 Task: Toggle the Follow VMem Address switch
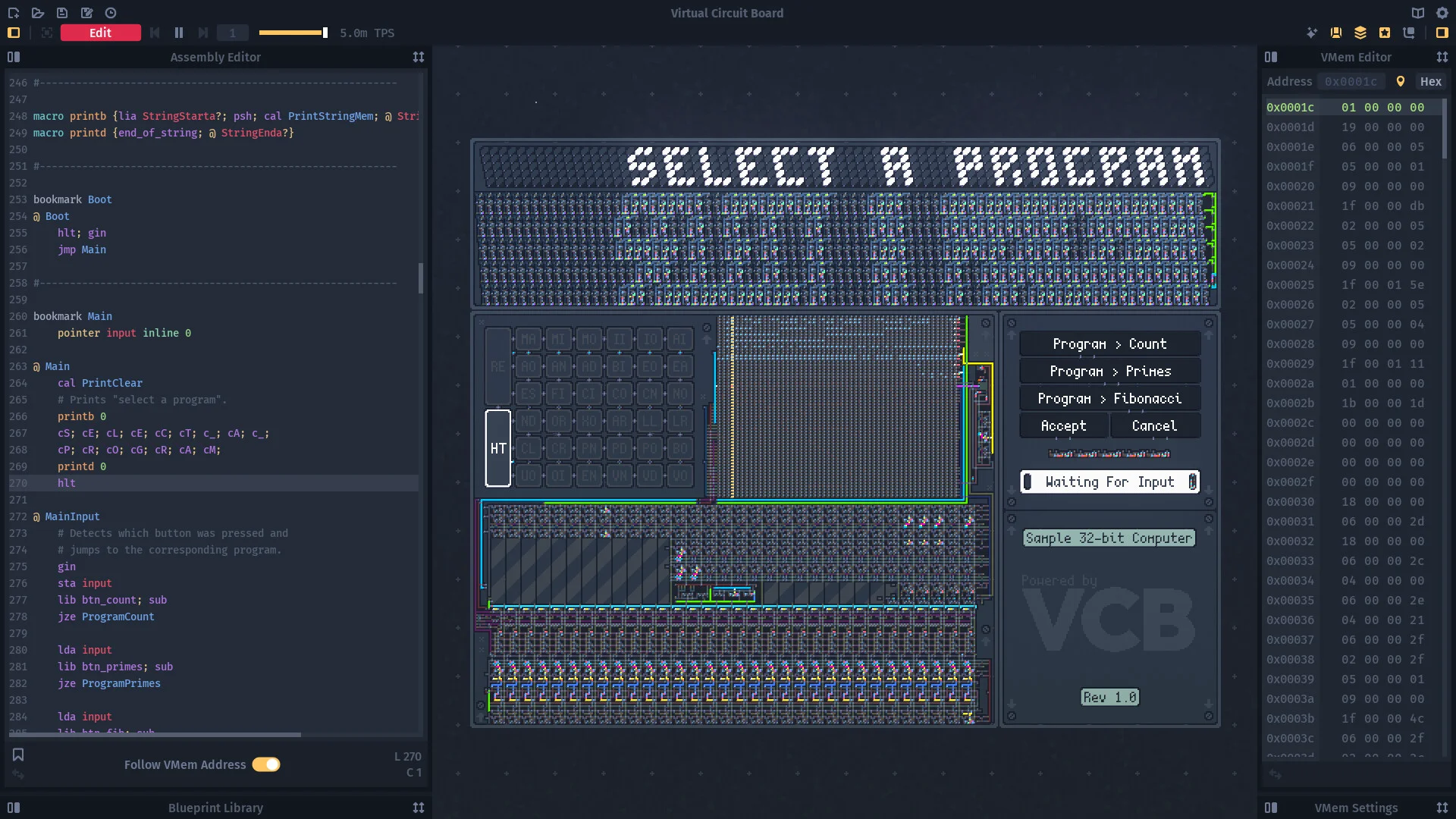[266, 764]
